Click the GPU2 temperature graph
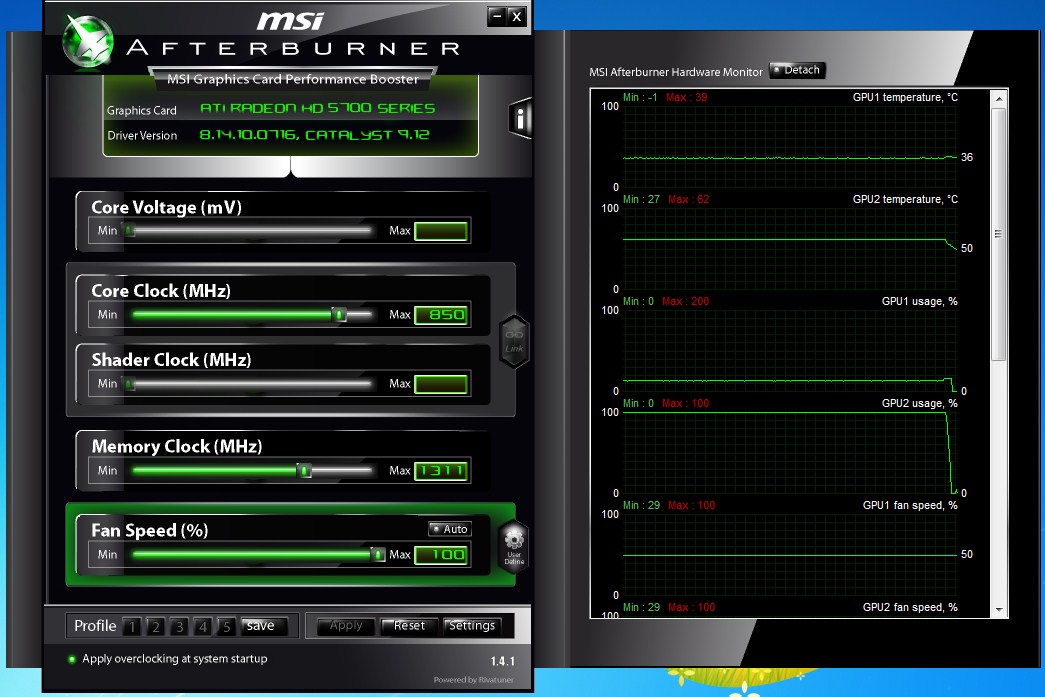The height and width of the screenshot is (697, 1045). click(790, 249)
